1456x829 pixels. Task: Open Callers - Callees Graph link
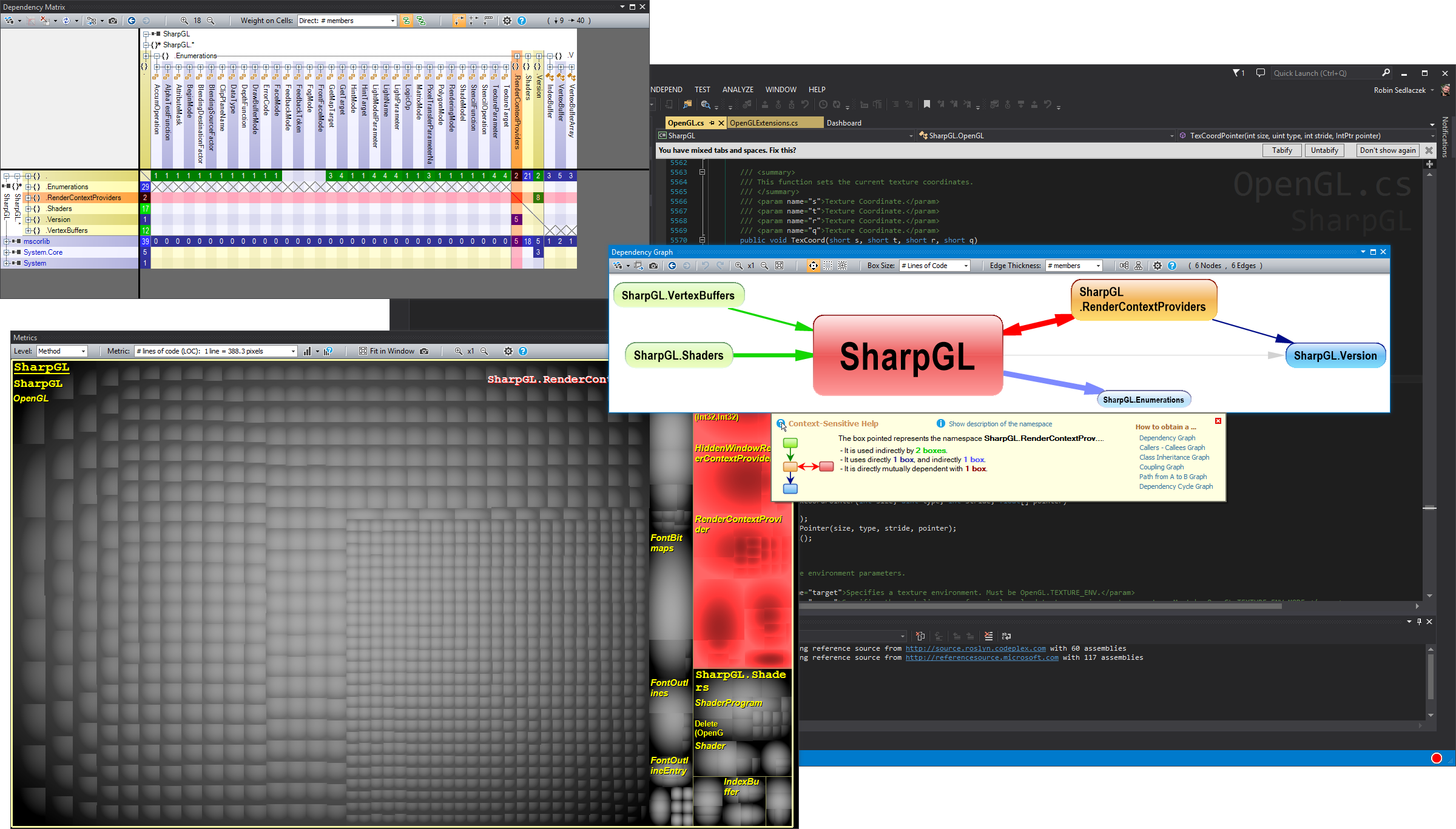point(1172,448)
